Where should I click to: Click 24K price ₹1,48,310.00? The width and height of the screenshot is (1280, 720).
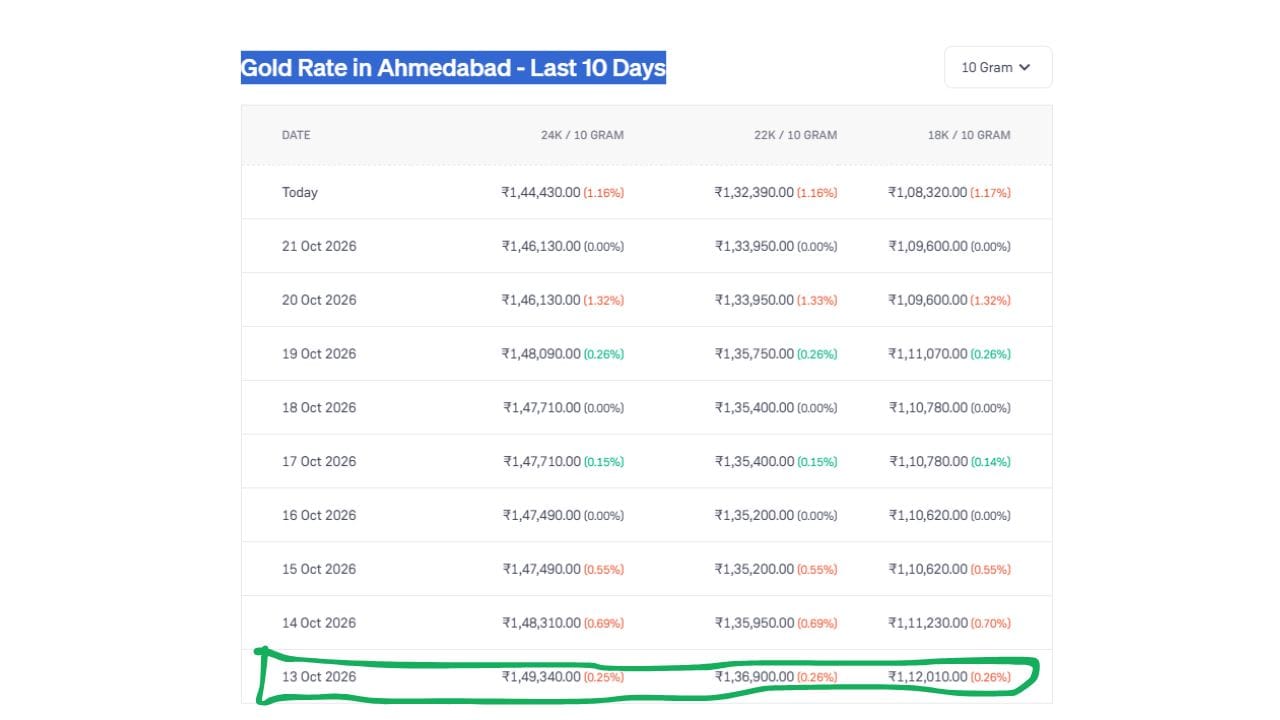coord(541,623)
